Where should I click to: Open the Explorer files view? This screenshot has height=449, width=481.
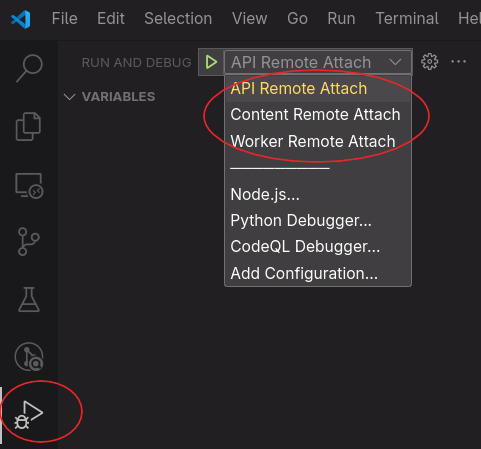pyautogui.click(x=28, y=127)
